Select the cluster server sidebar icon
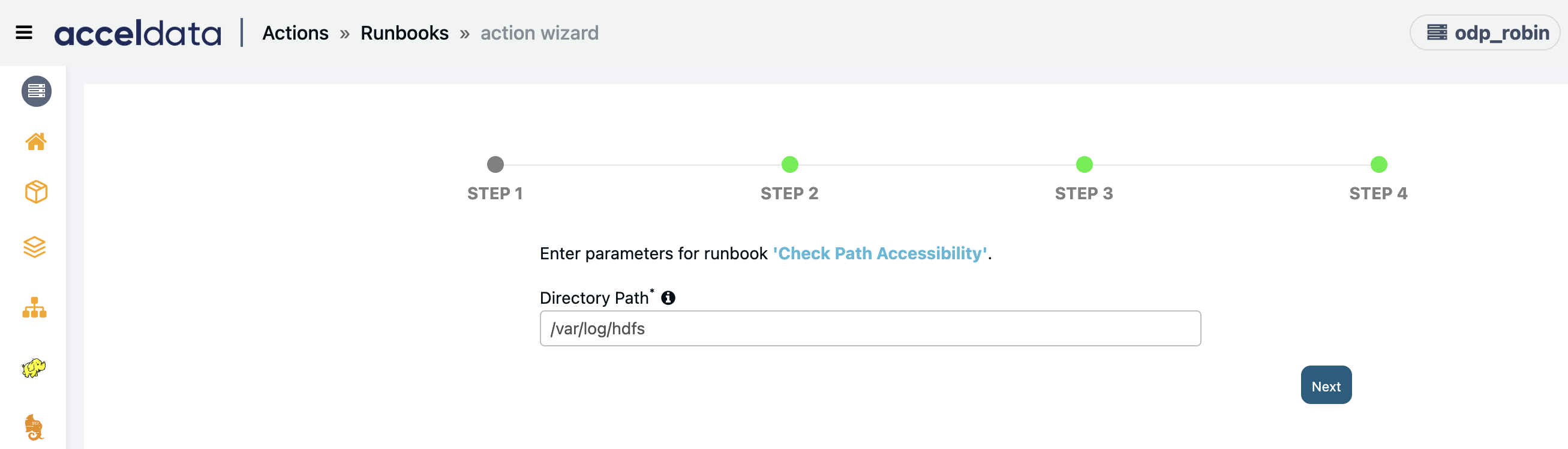The image size is (1568, 449). [x=37, y=91]
